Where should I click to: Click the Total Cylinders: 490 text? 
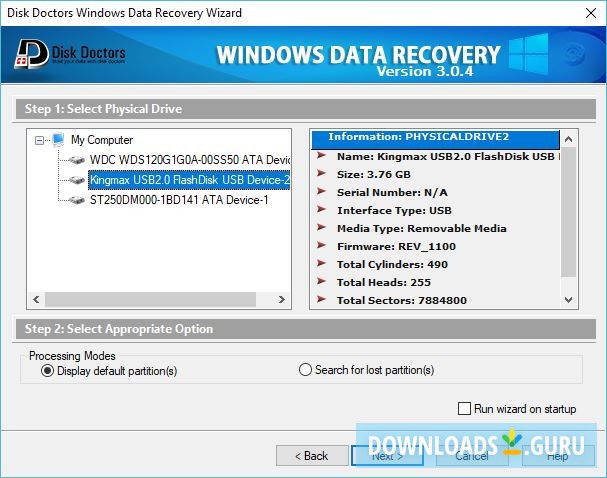tap(392, 264)
